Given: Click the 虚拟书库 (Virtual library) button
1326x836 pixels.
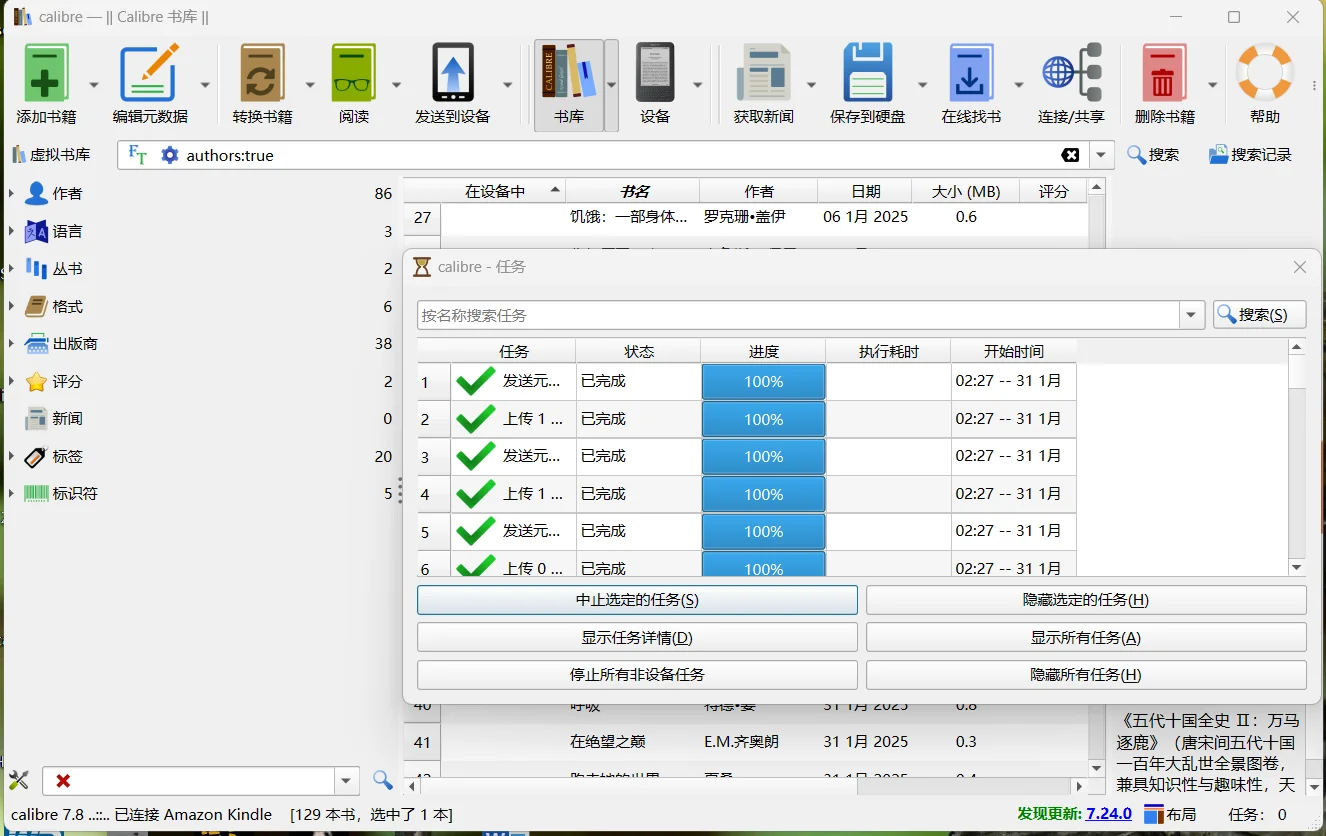Looking at the screenshot, I should (50, 155).
